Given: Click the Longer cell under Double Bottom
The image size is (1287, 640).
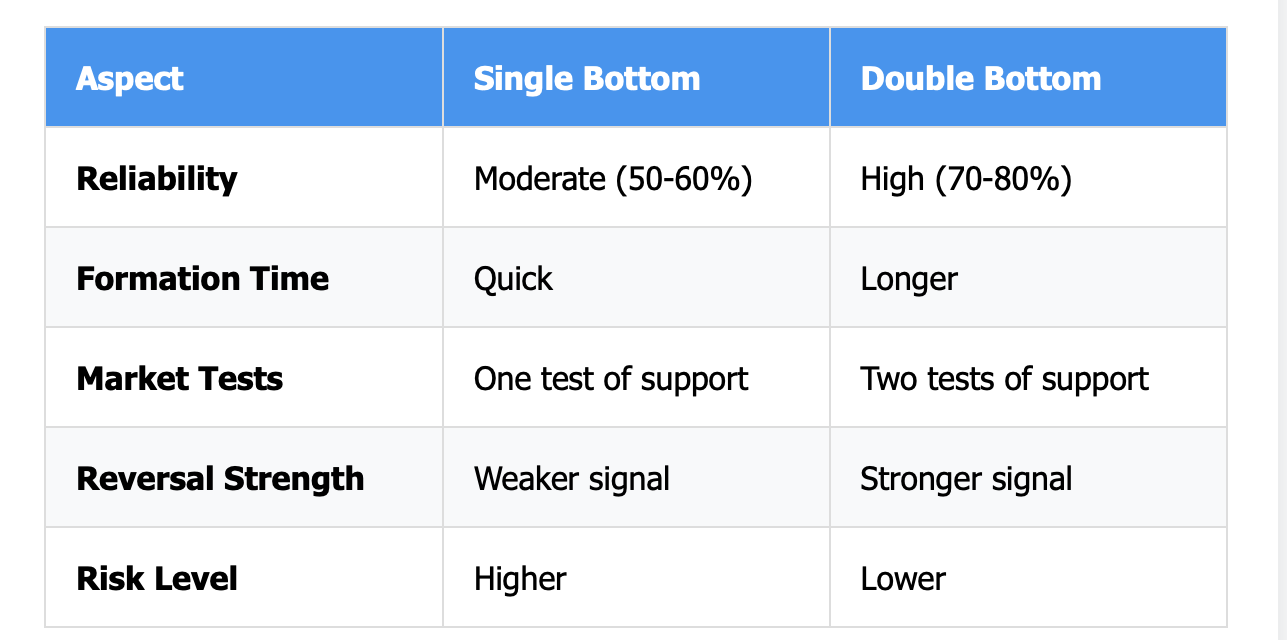Looking at the screenshot, I should tap(1028, 278).
